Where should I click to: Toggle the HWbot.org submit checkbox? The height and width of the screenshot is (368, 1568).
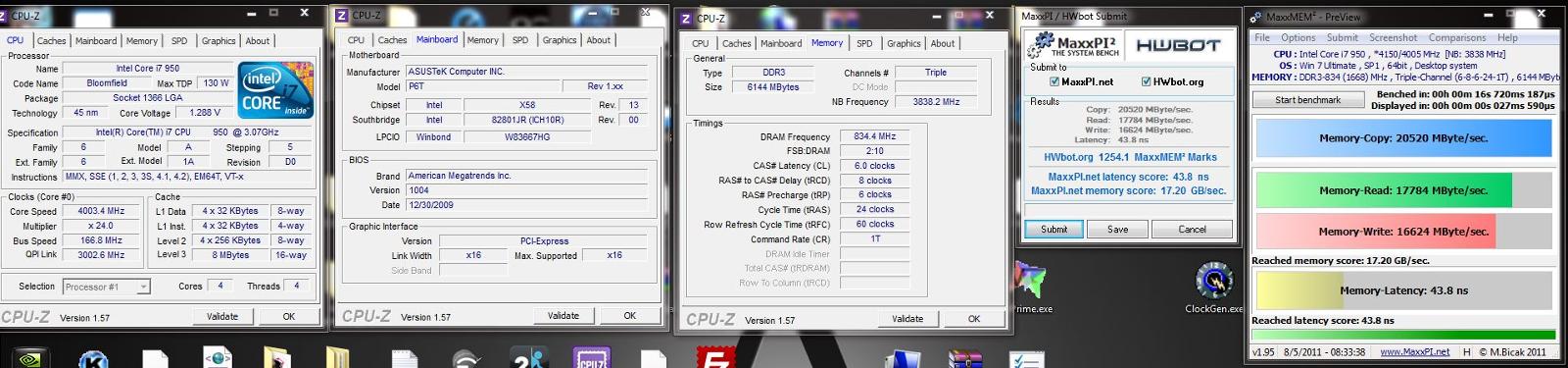[x=1146, y=81]
